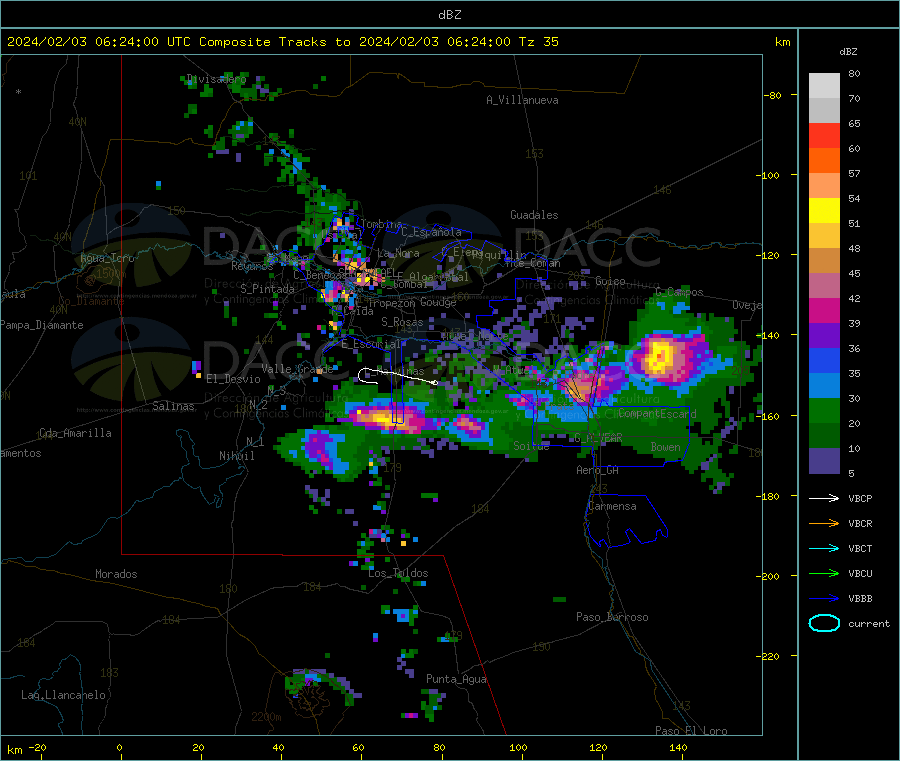
Task: Click the white VBCP arrow legend icon
Action: [824, 498]
